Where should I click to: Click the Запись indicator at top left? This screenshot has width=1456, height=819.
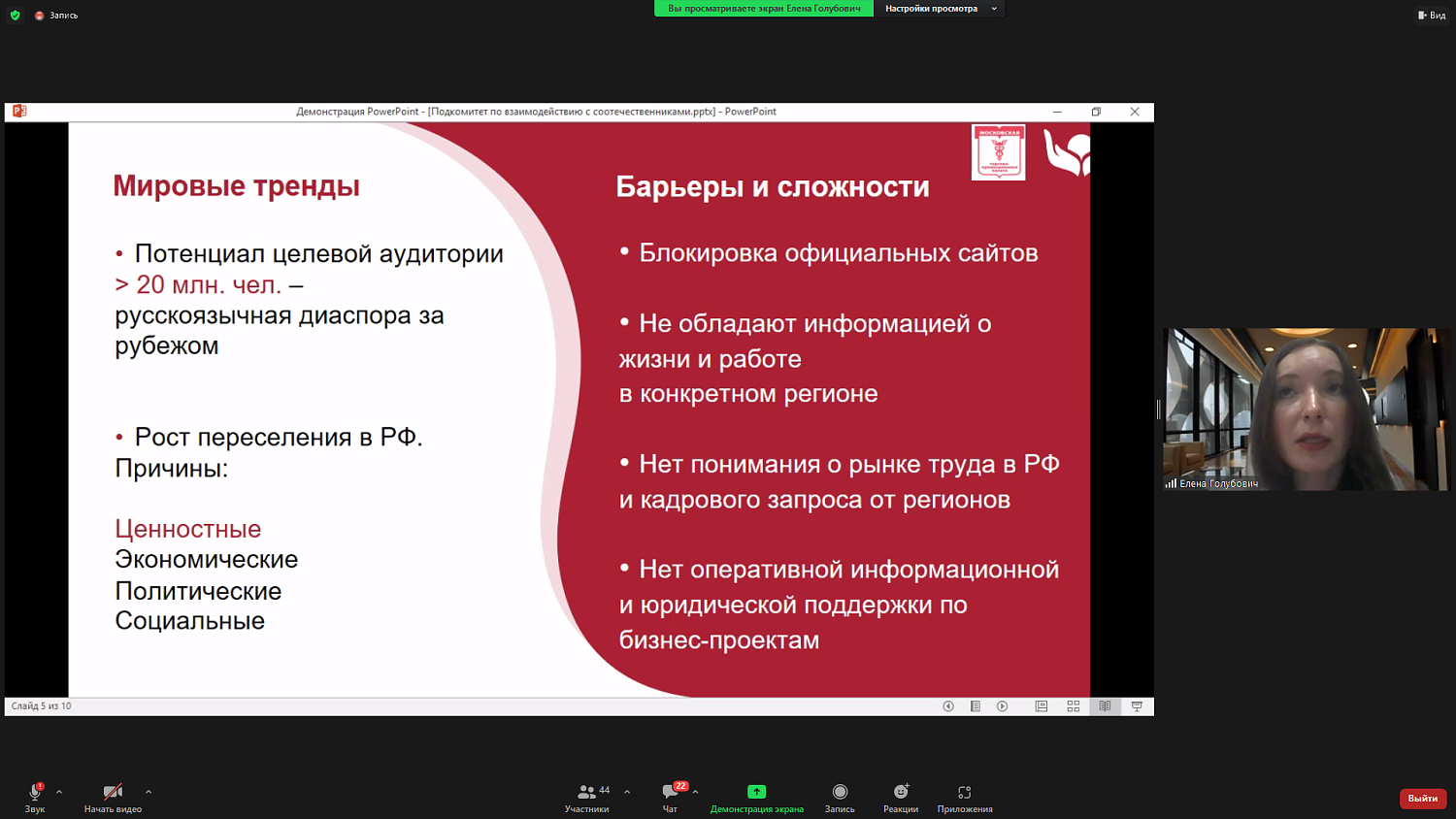[53, 15]
